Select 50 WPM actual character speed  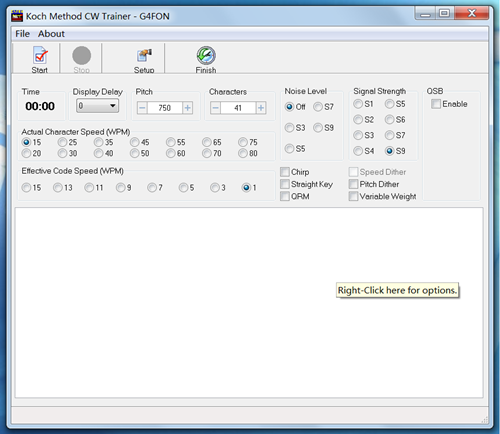pyautogui.click(x=135, y=153)
